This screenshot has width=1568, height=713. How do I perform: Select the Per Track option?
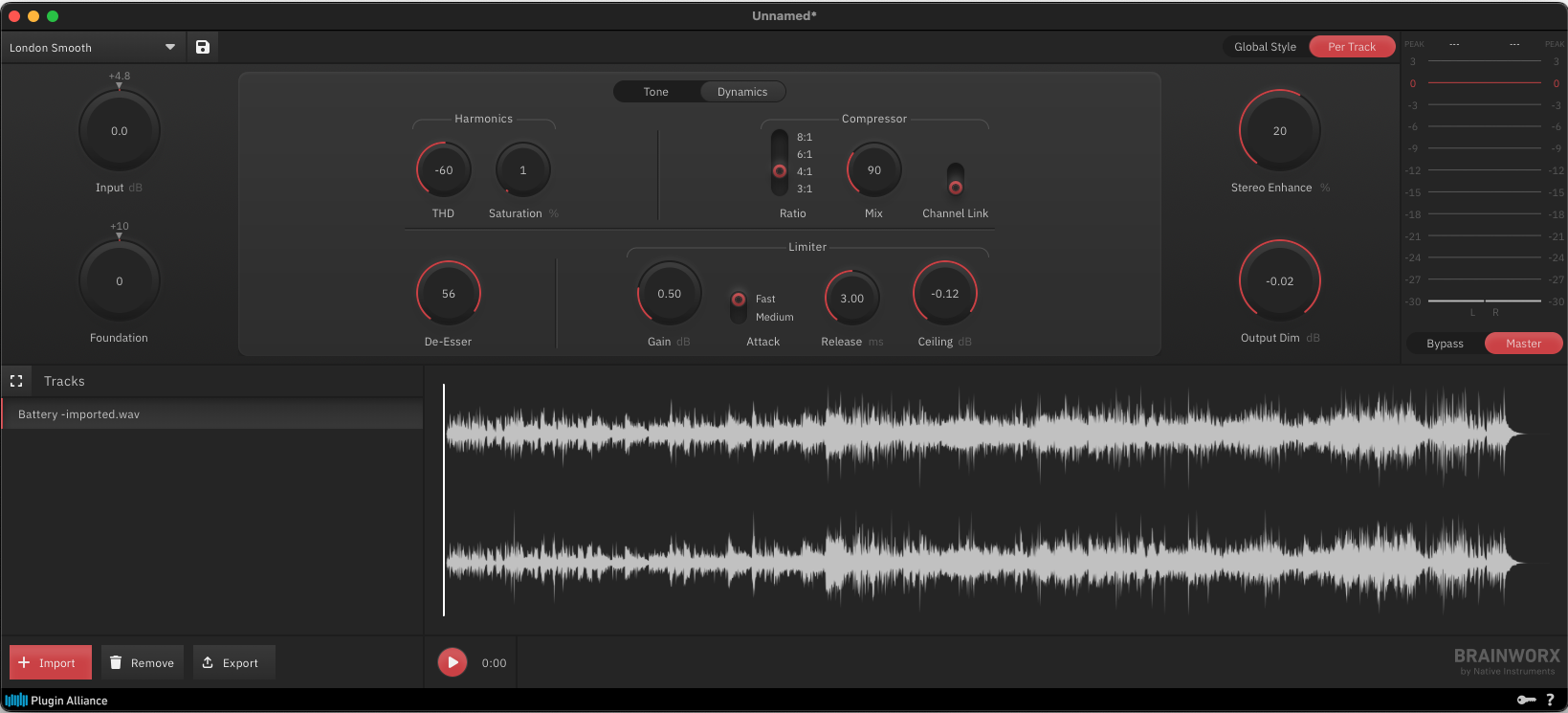coord(1351,47)
